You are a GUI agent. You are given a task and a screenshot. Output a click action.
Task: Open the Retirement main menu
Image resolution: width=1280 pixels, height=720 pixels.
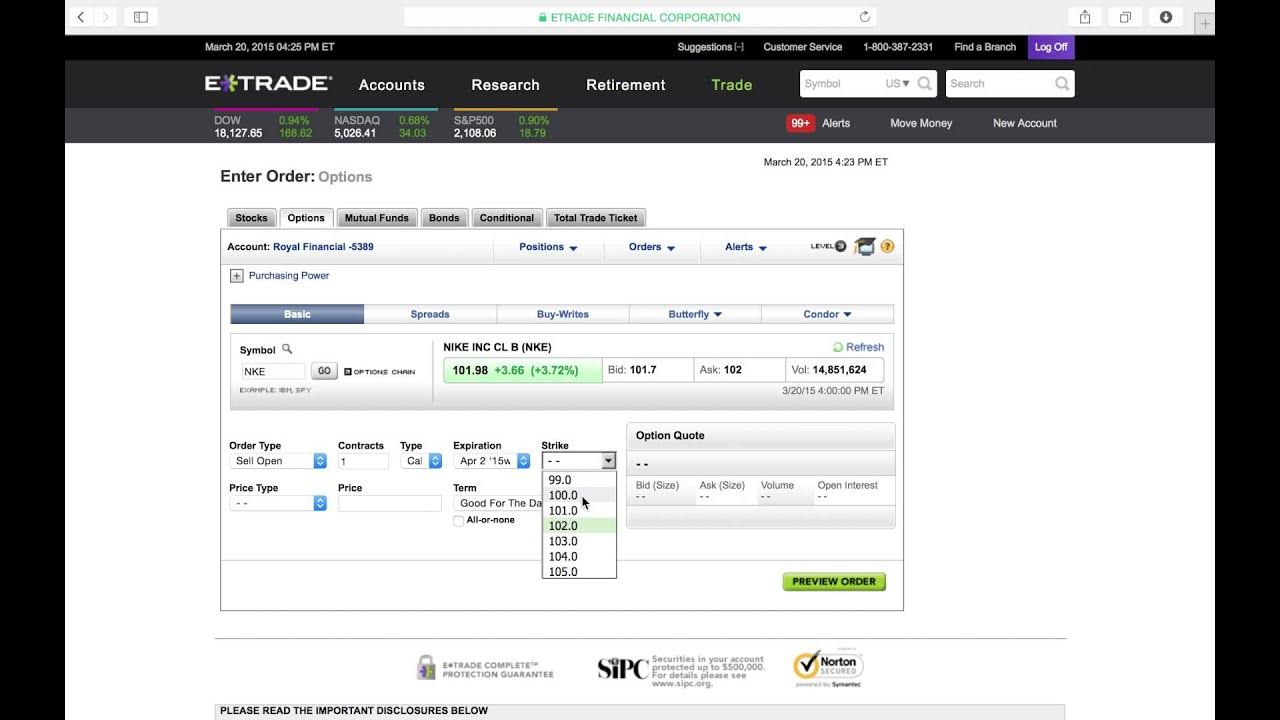[x=626, y=85]
